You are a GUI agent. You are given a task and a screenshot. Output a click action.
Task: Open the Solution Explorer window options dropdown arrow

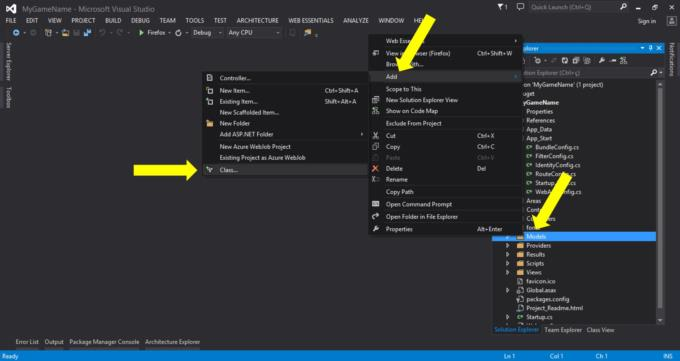[642, 48]
